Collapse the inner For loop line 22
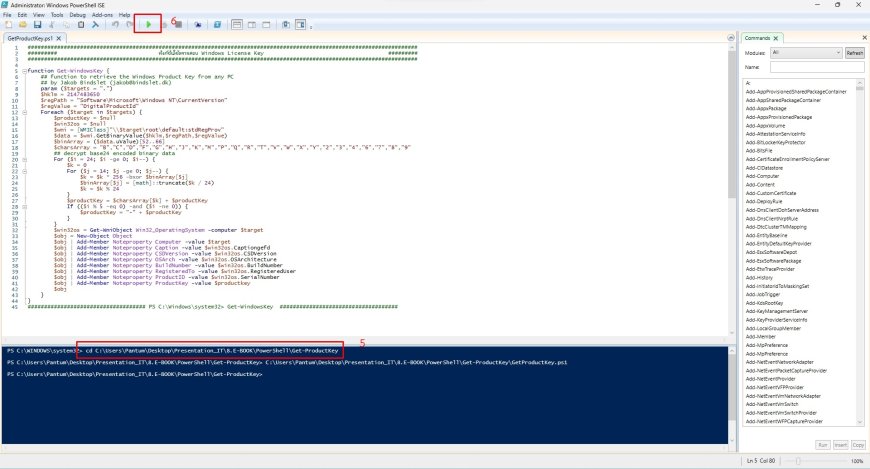This screenshot has height=469, width=870. tap(24, 171)
